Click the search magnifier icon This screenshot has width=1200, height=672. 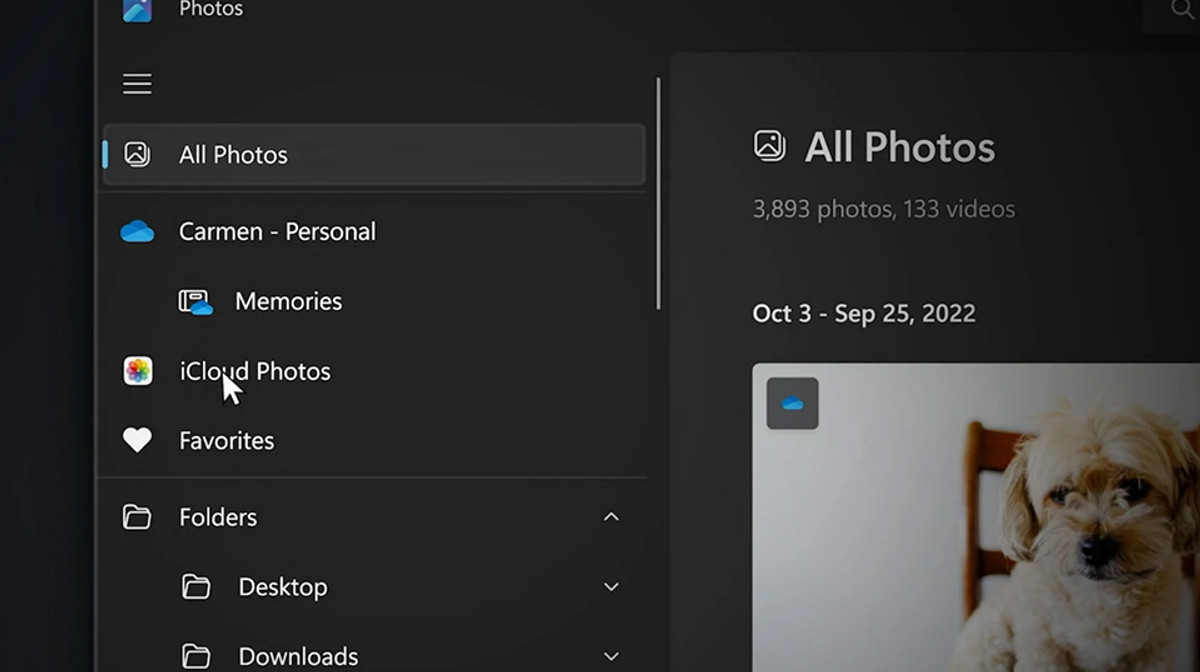[1181, 10]
